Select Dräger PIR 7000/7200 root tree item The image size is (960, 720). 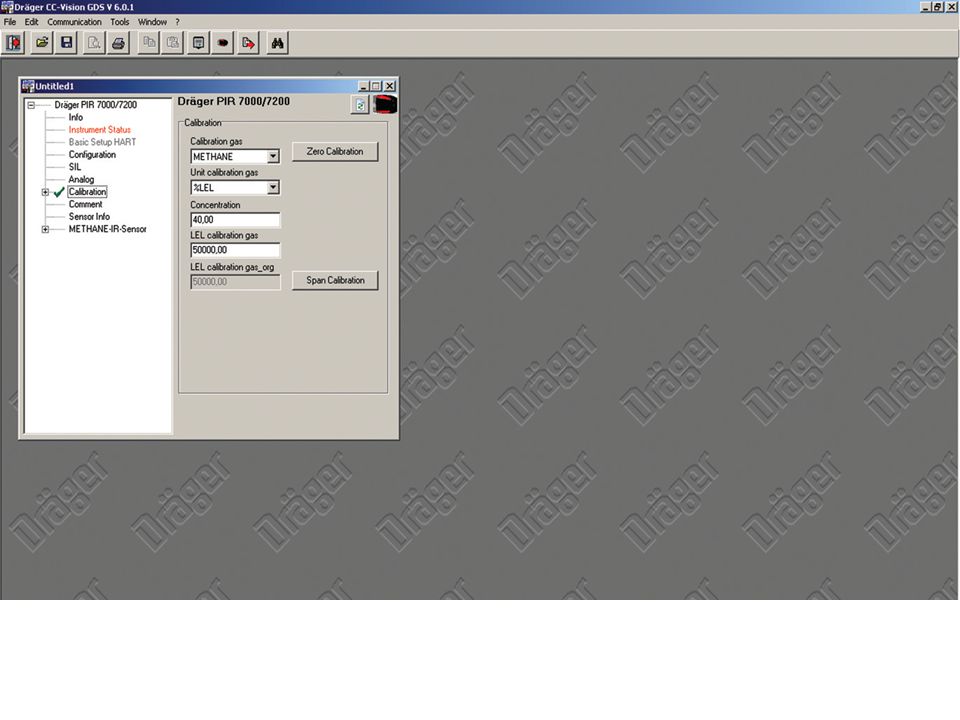tap(96, 105)
